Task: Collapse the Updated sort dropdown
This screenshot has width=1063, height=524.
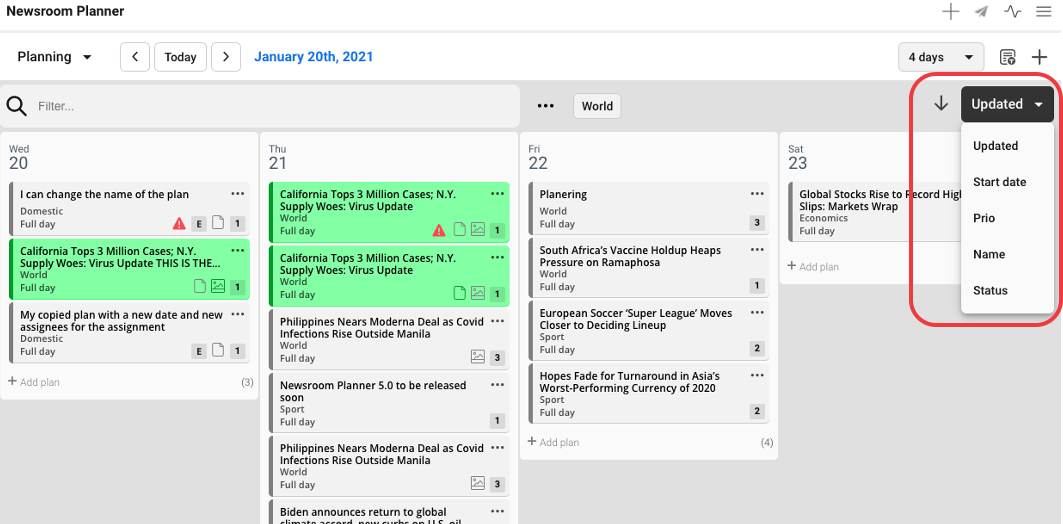Action: click(x=1007, y=104)
